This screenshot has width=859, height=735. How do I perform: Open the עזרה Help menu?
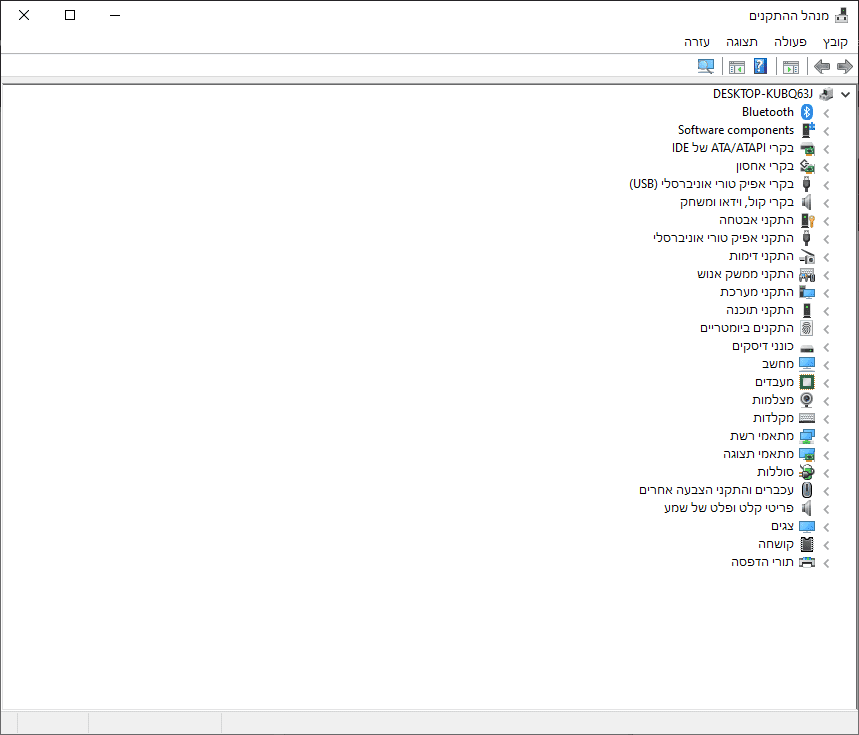pos(697,42)
